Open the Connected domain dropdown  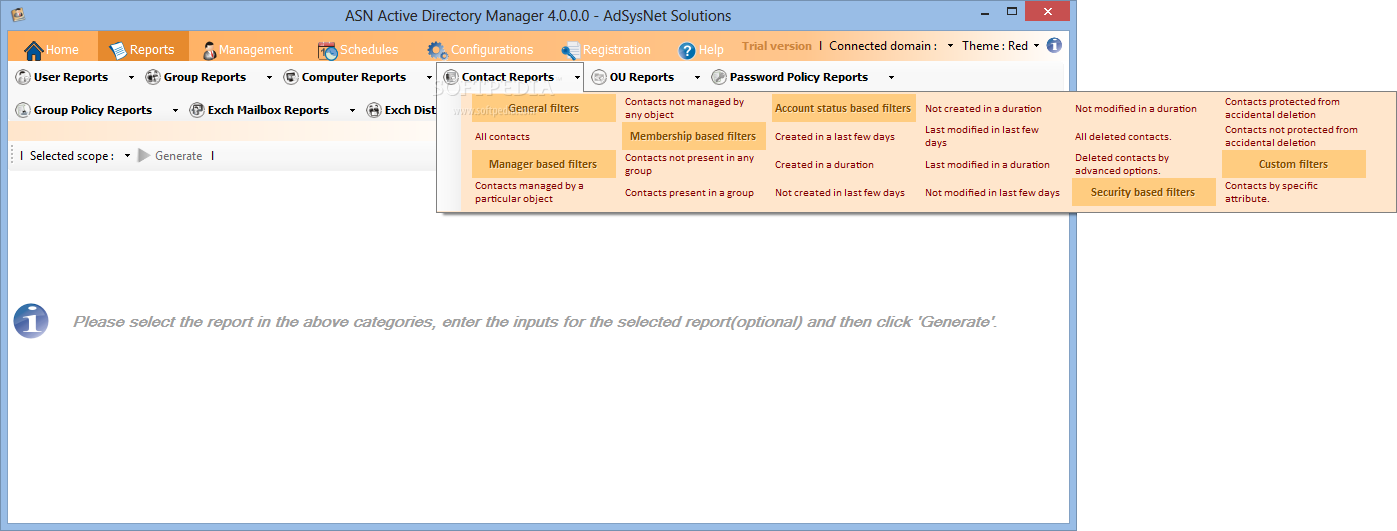point(950,46)
